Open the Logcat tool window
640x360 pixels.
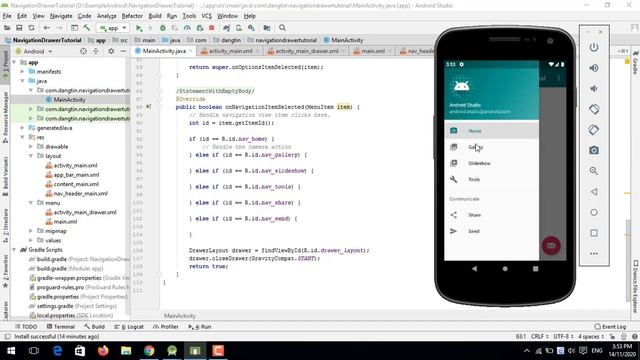[x=129, y=327]
